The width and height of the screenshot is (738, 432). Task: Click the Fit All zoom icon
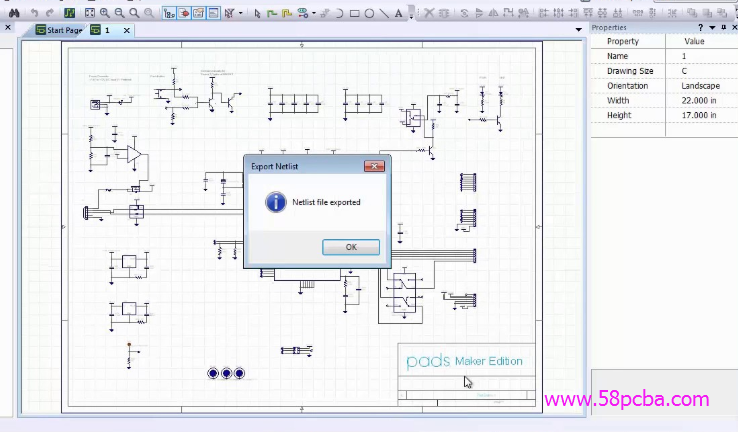pyautogui.click(x=90, y=13)
